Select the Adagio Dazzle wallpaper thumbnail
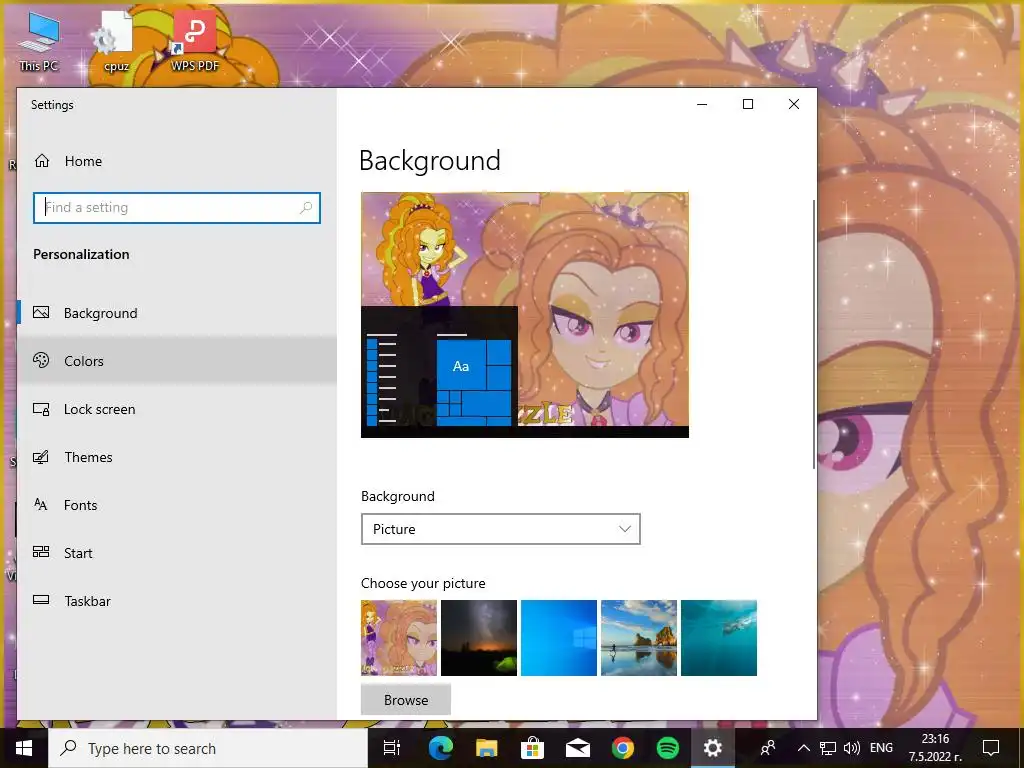 (x=398, y=638)
